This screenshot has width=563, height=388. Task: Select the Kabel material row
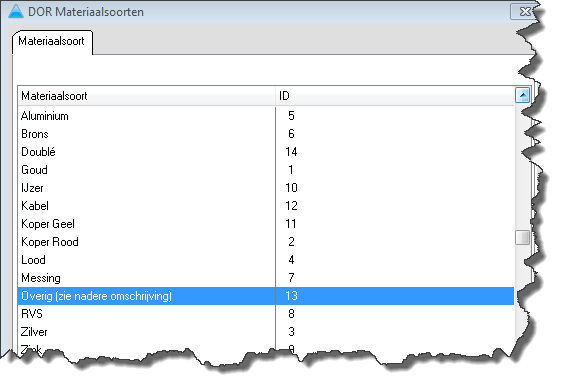pos(266,206)
